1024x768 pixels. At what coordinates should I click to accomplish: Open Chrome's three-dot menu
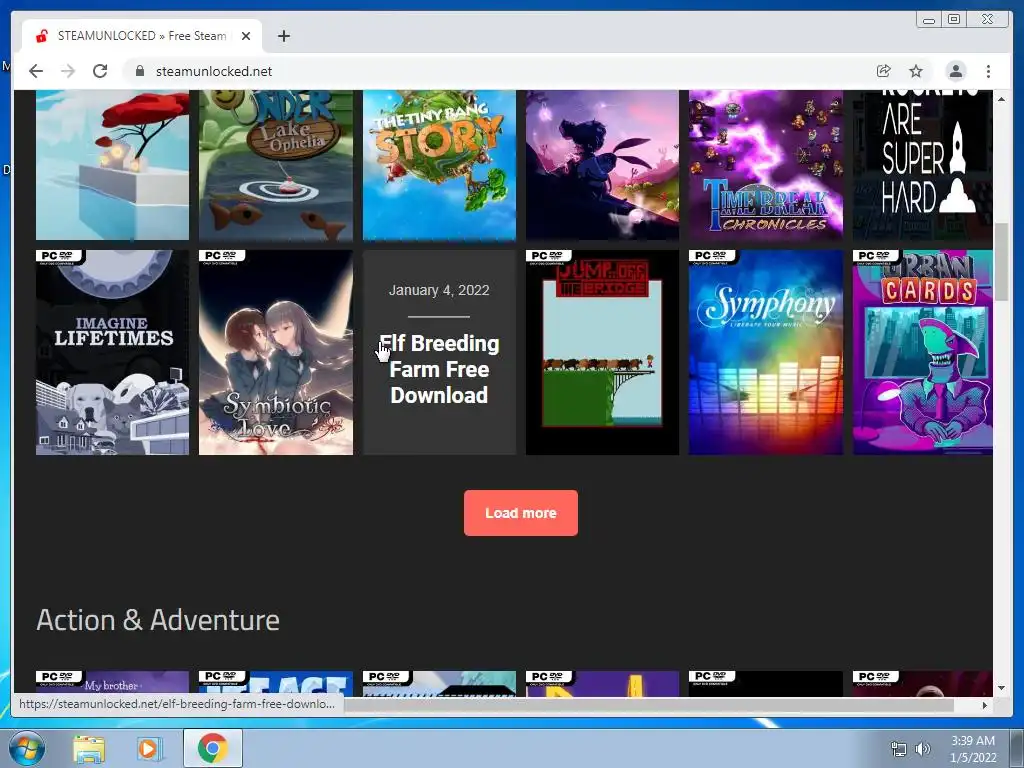click(988, 71)
